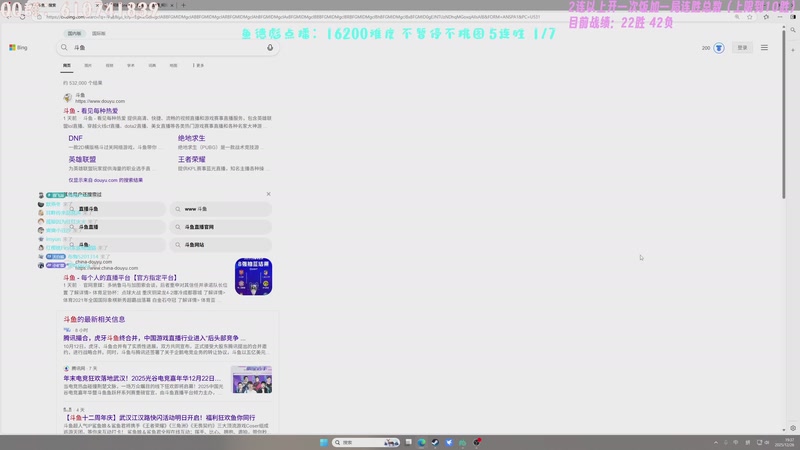The width and height of the screenshot is (800, 450).
Task: Show hidden system tray icons
Action: (716, 442)
